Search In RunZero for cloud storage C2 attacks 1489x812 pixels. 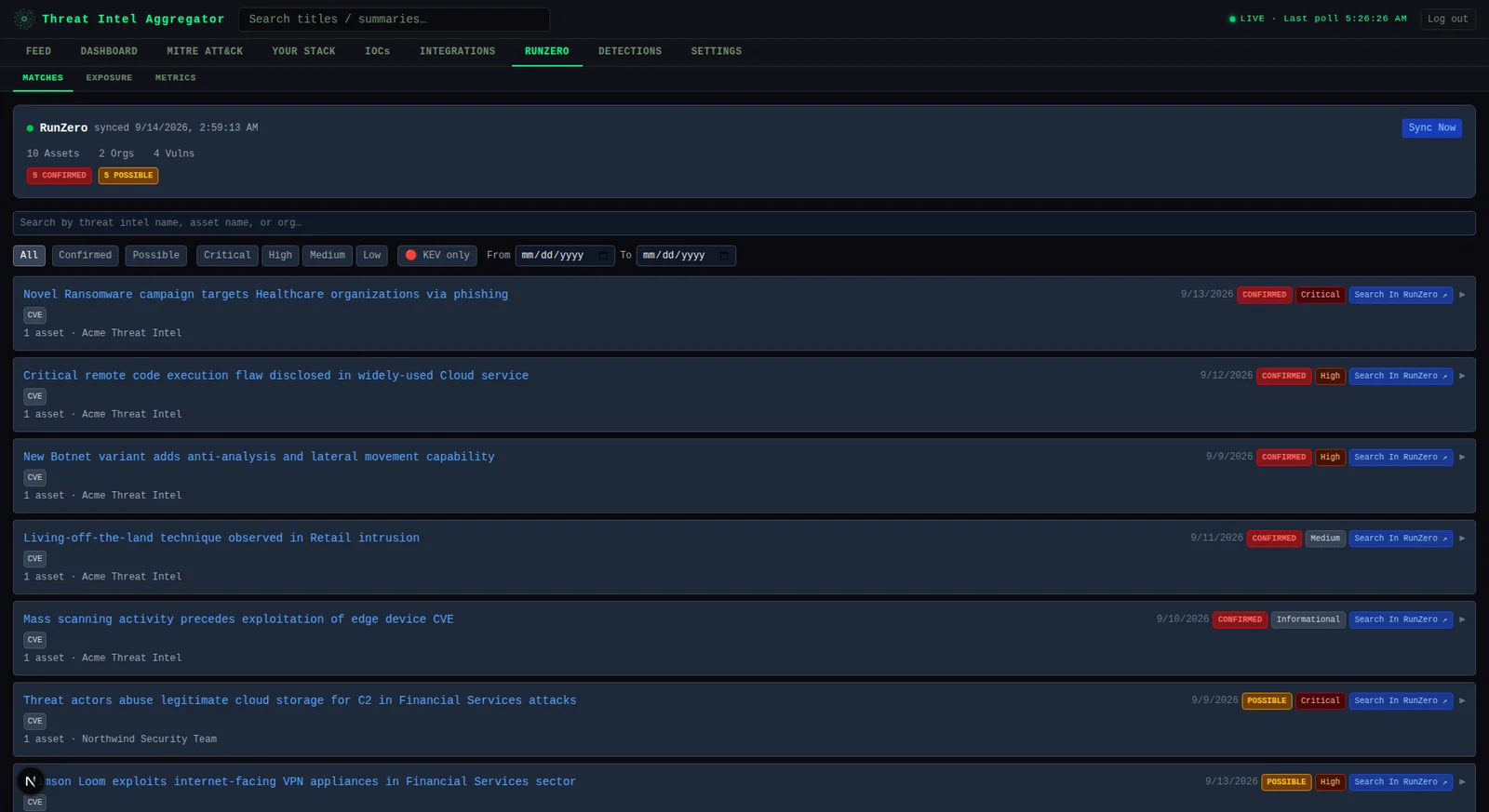coord(1401,700)
